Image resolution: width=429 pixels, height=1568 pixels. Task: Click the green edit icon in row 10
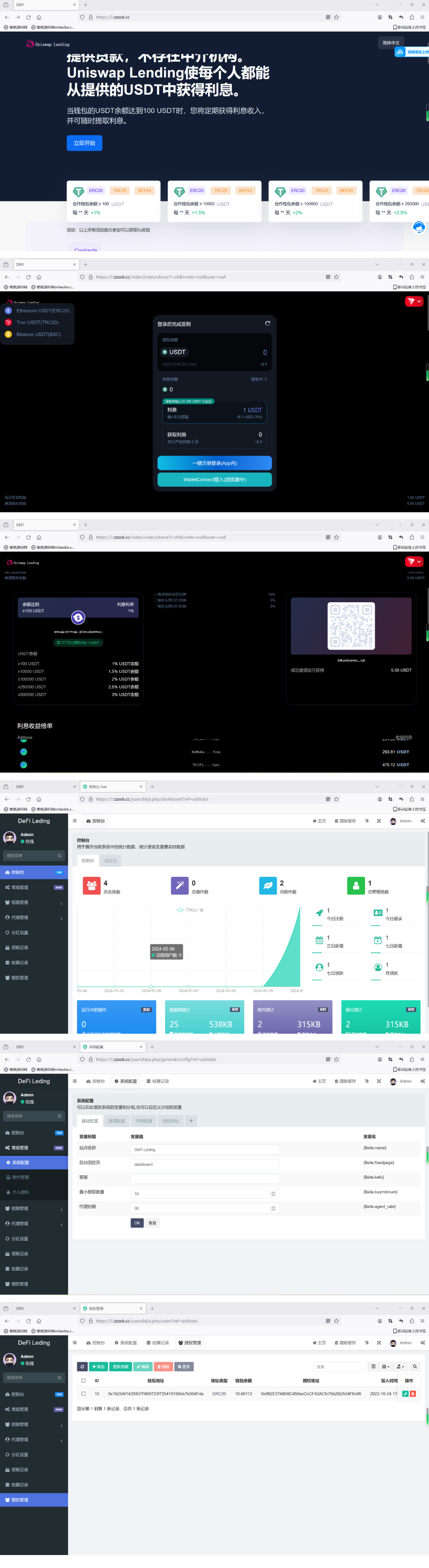(x=405, y=1393)
